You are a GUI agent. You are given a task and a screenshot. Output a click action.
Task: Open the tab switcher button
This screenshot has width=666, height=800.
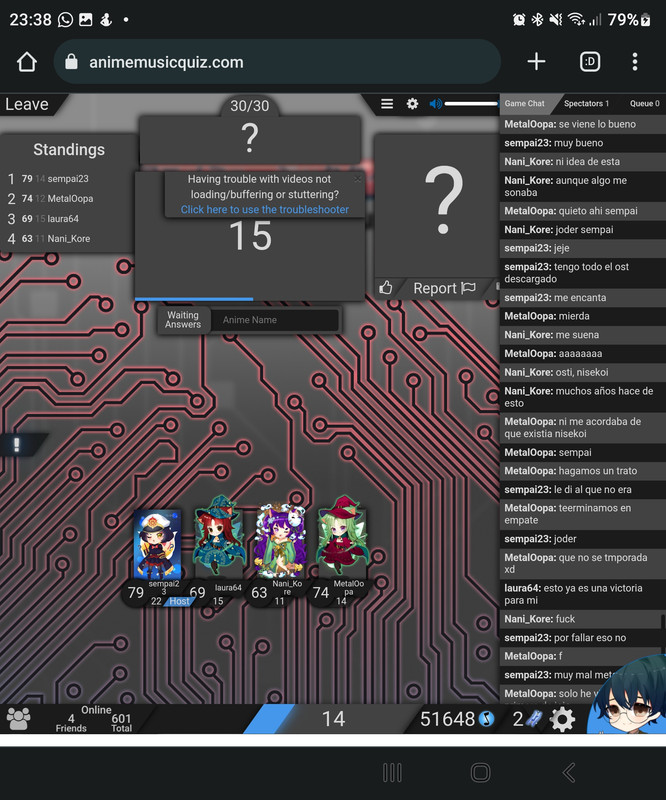pyautogui.click(x=590, y=62)
